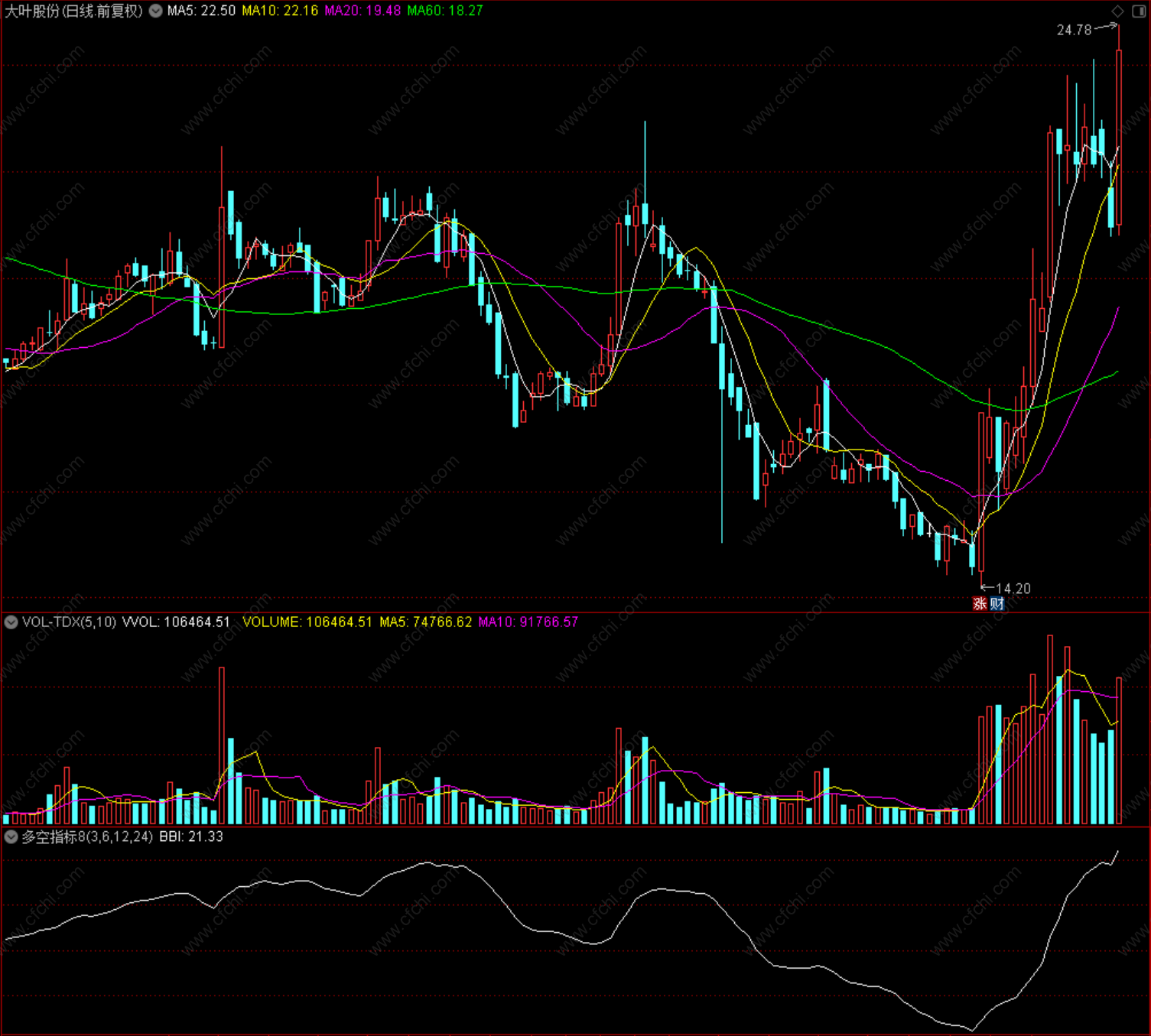This screenshot has height=1036, width=1151.
Task: Click the 大叶股份(日线.前复权) chart title
Action: tap(74, 11)
